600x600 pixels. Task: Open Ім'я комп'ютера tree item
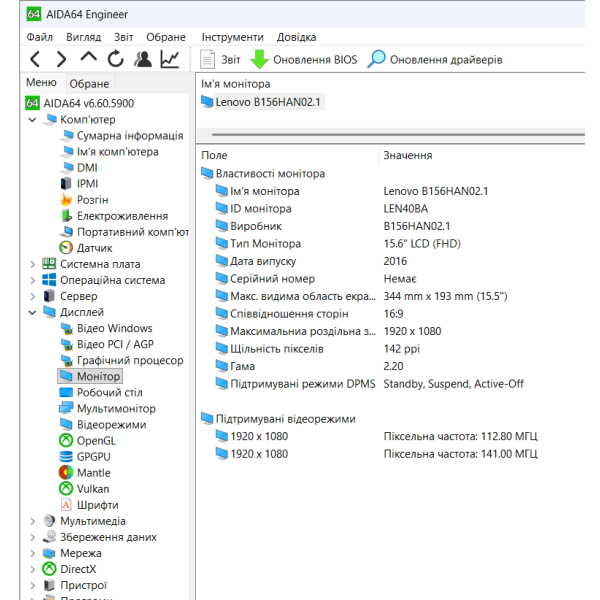(109, 152)
